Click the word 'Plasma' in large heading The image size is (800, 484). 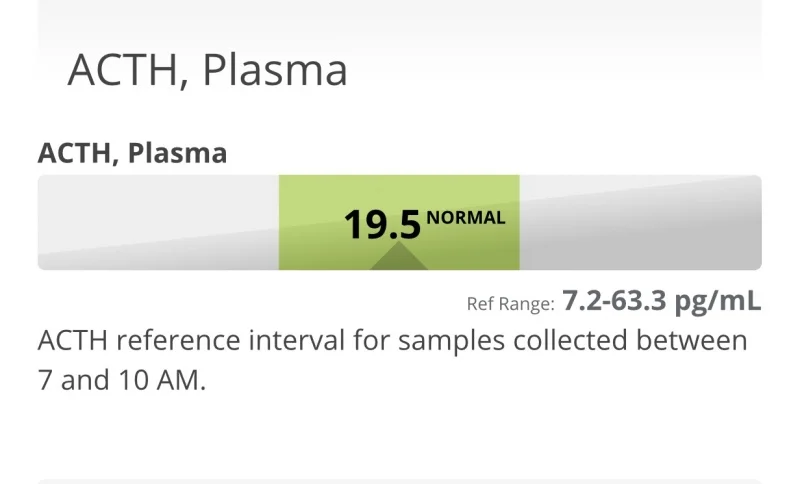276,70
